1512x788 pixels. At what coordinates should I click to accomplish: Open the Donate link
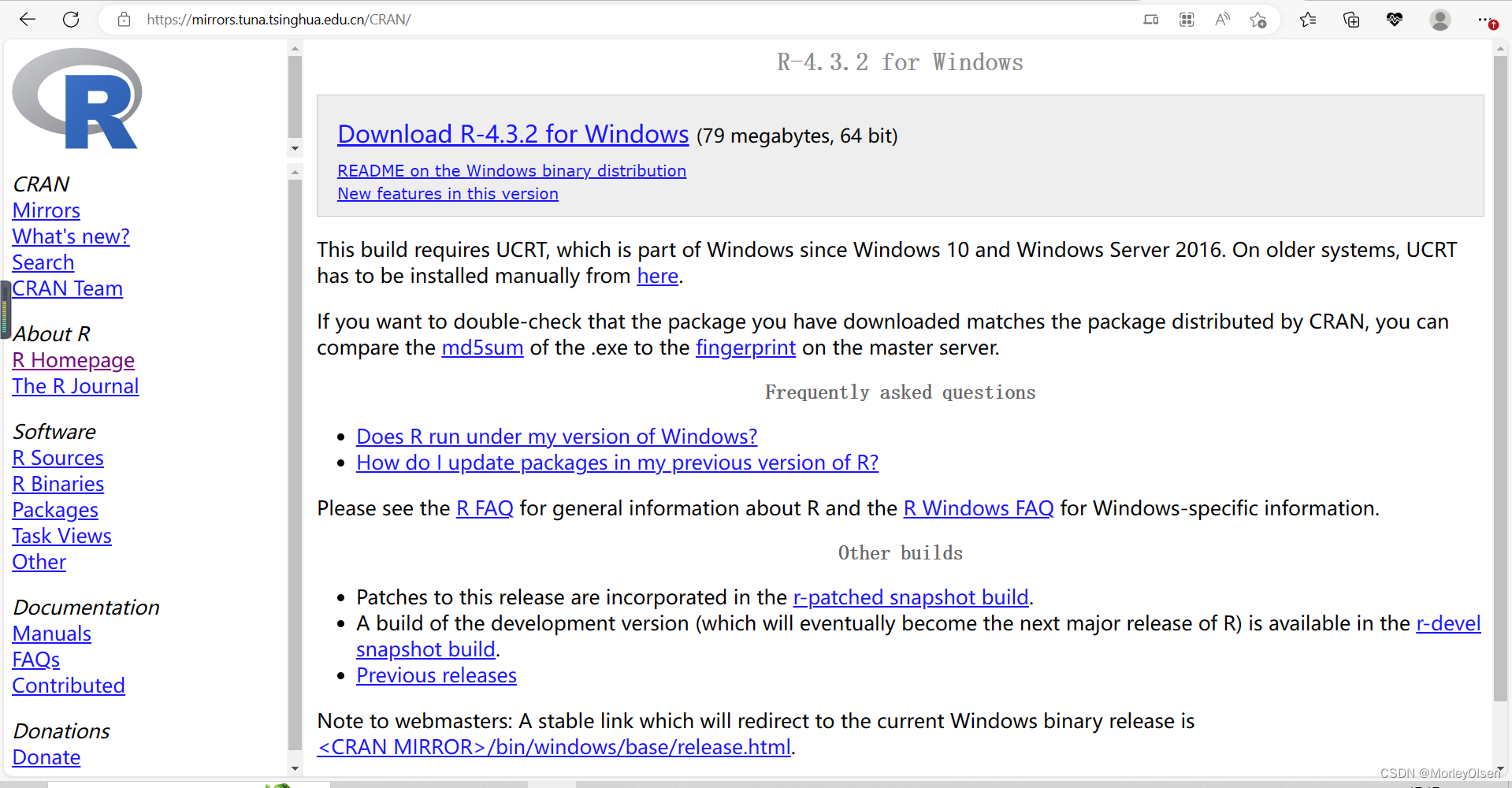pos(46,757)
